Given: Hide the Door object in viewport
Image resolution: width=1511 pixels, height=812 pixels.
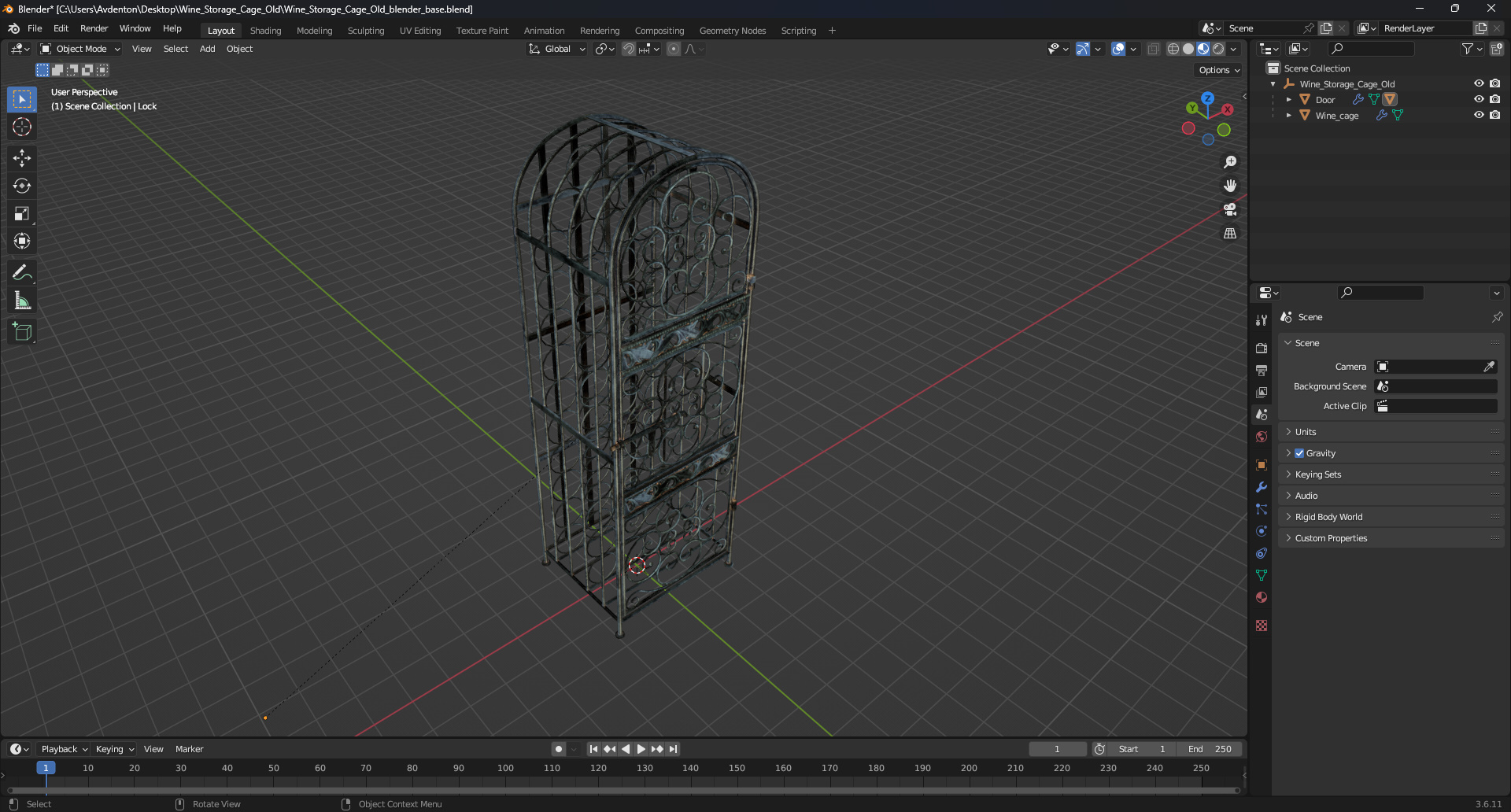Looking at the screenshot, I should [x=1479, y=99].
